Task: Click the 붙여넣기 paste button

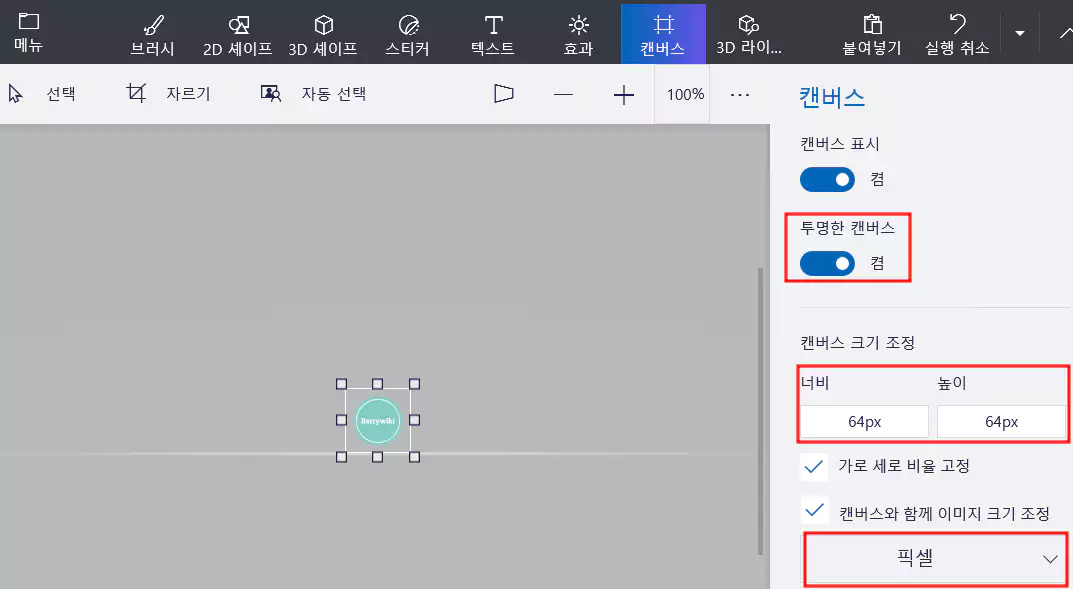Action: tap(870, 32)
